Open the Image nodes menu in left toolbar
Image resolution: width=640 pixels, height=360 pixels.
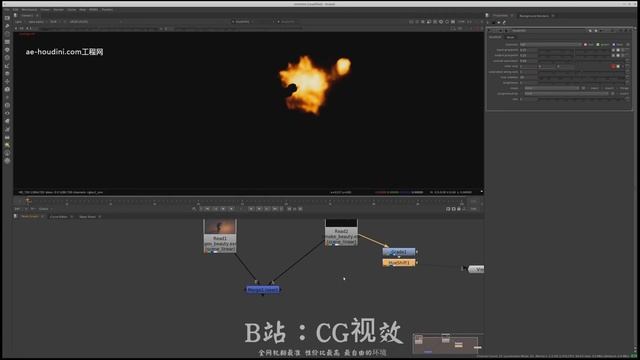point(7,18)
